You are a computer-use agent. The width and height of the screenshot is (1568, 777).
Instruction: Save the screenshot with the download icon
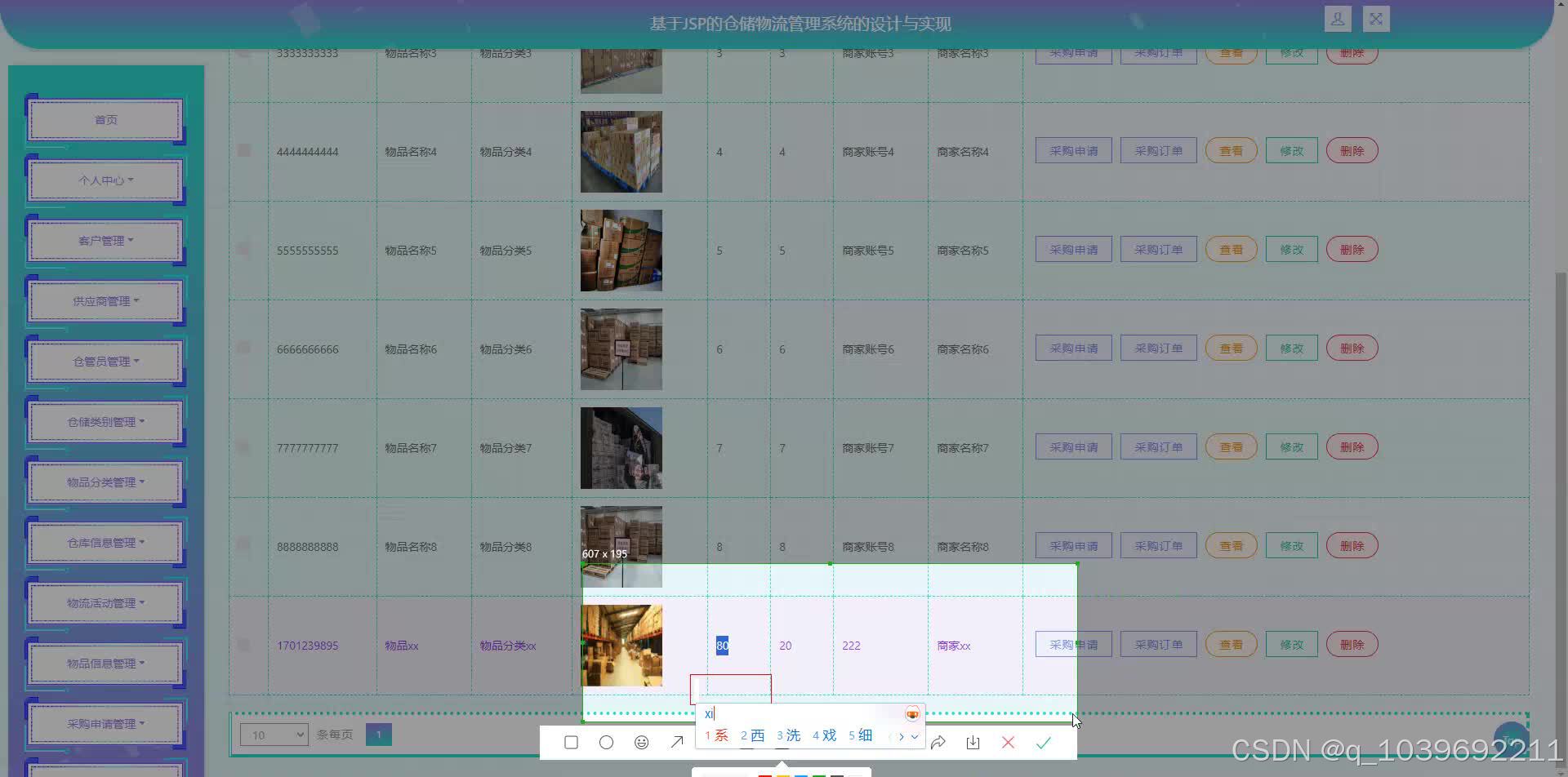[973, 743]
